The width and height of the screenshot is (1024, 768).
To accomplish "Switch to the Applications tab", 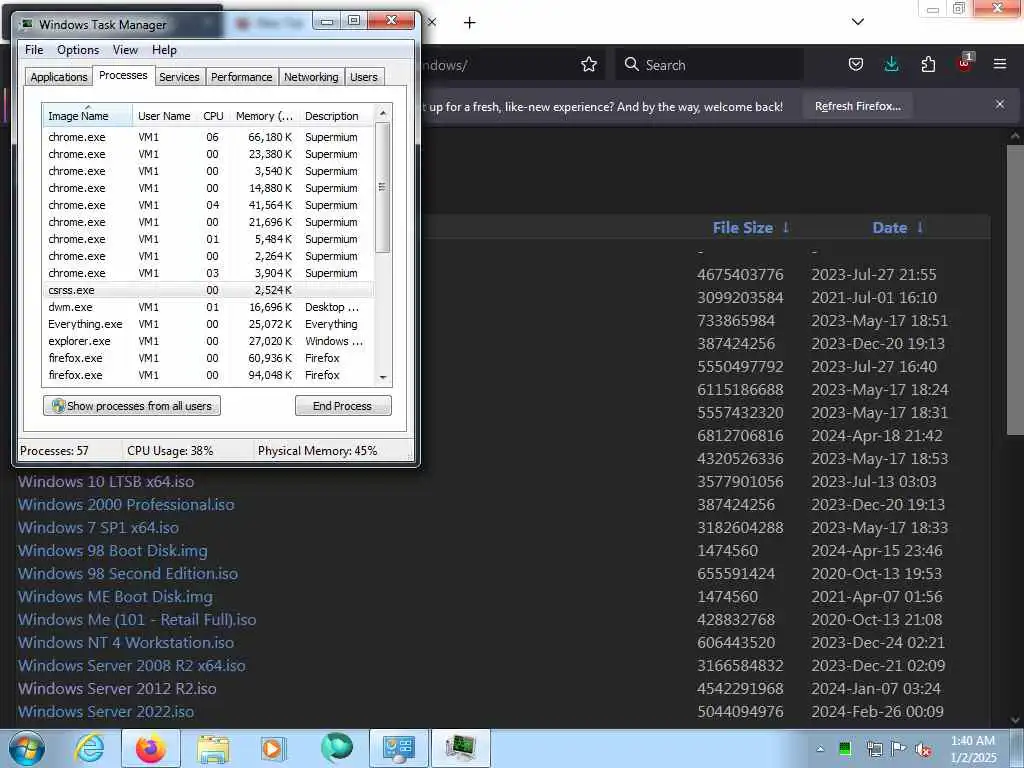I will pyautogui.click(x=59, y=77).
